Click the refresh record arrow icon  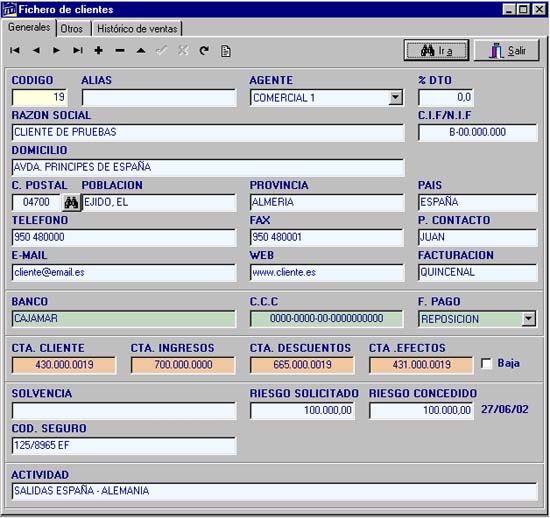pyautogui.click(x=204, y=51)
